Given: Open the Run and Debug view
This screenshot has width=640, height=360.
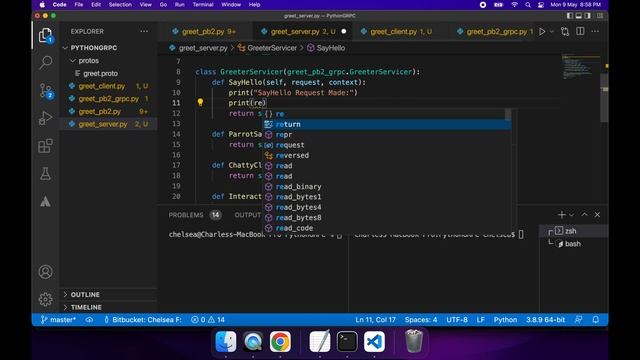Looking at the screenshot, I should tap(45, 118).
